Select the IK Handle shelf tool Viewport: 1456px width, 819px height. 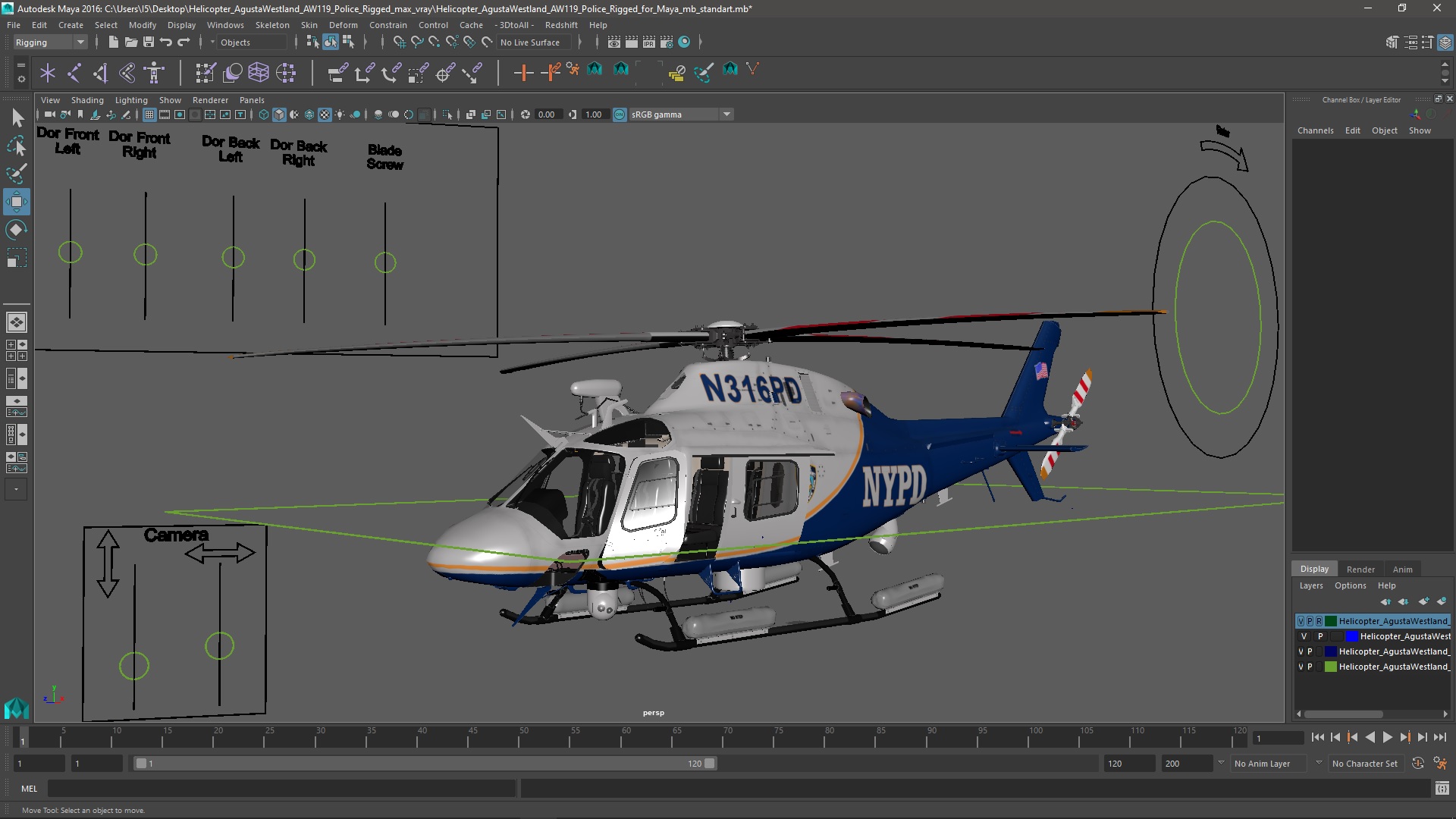[x=127, y=73]
